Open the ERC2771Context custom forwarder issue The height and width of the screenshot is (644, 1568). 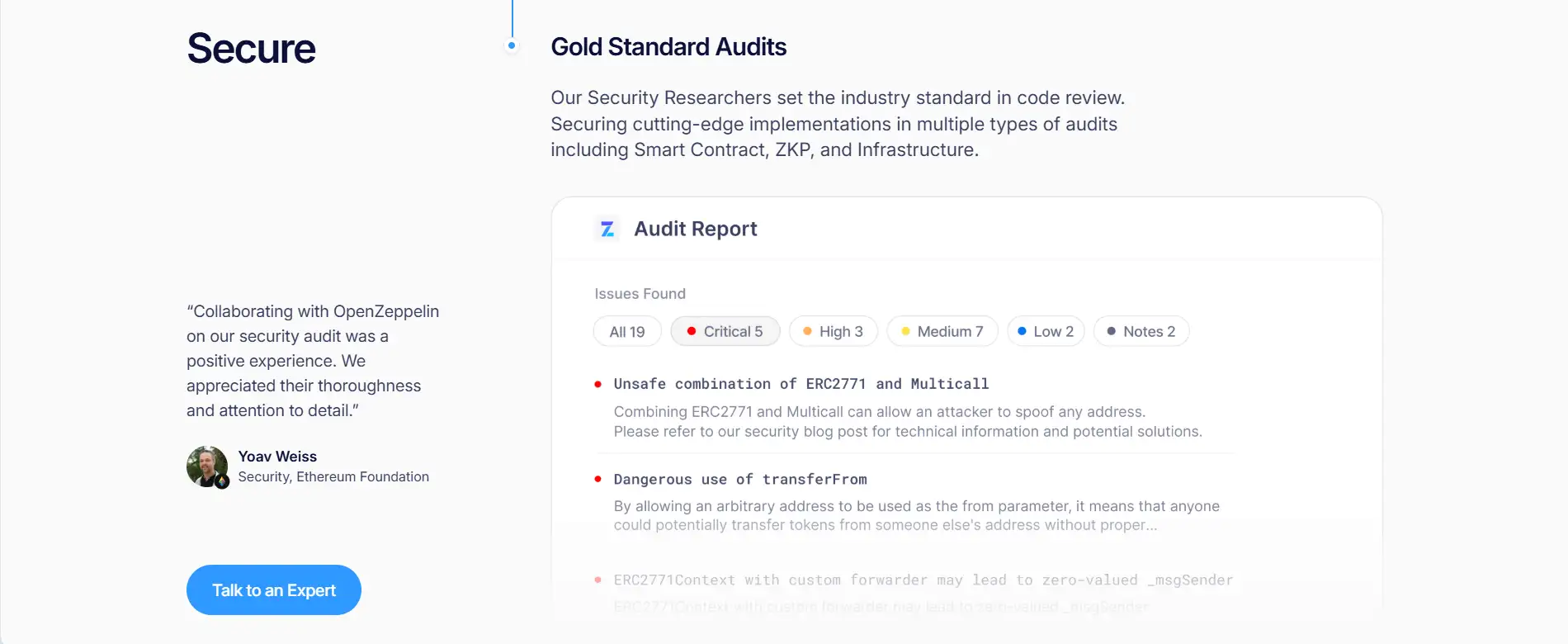tap(923, 580)
